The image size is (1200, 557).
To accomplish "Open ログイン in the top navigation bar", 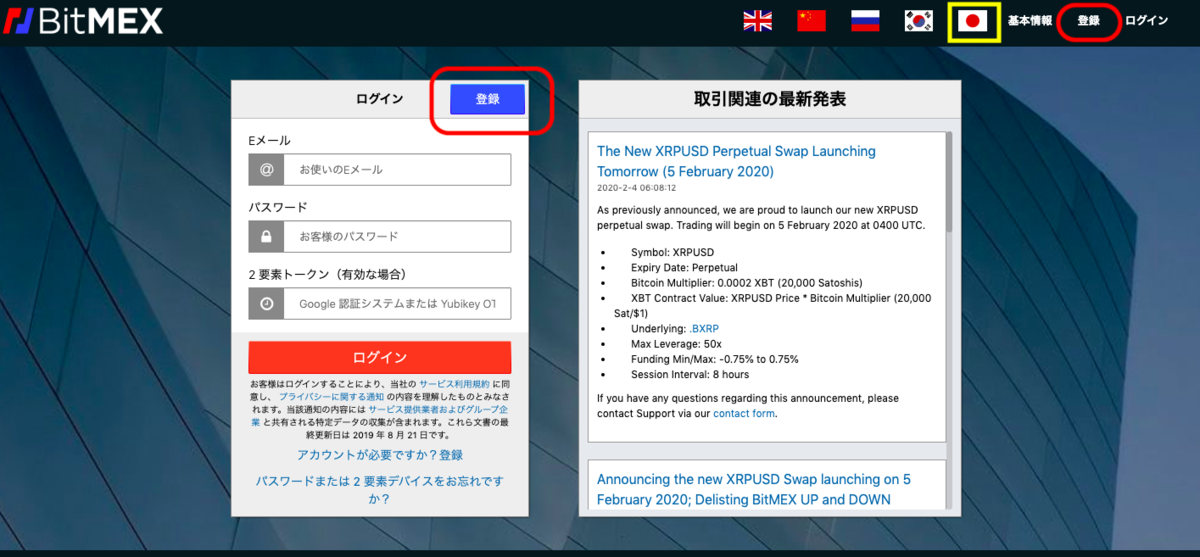I will click(1147, 21).
